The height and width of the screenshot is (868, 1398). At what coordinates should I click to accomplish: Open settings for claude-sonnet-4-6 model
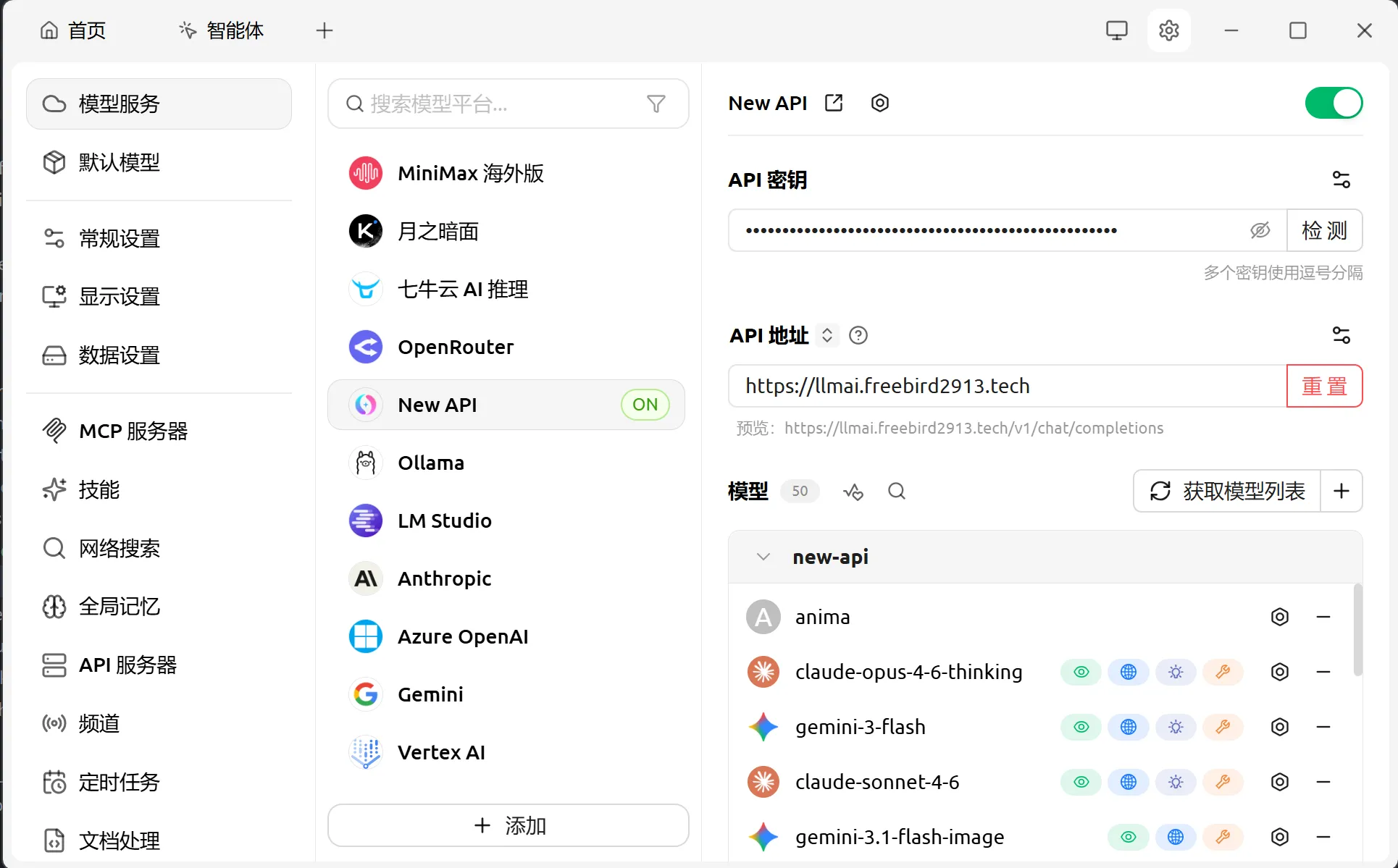1280,782
